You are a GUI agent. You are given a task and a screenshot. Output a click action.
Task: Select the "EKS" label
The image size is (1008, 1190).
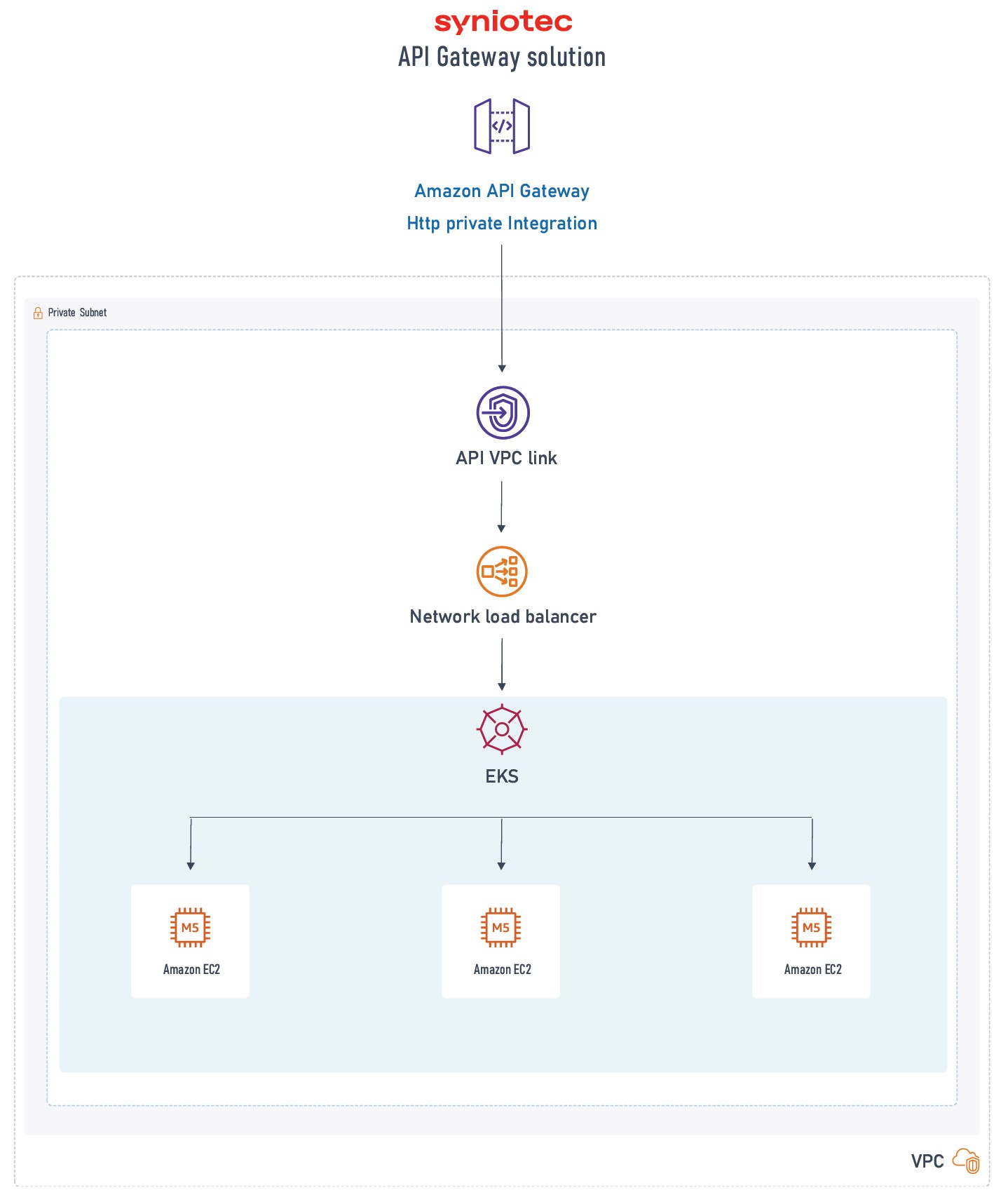click(502, 776)
